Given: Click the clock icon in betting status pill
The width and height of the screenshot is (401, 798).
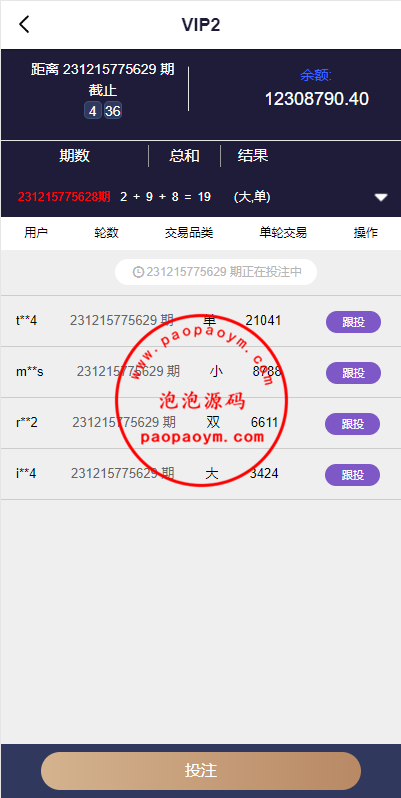Looking at the screenshot, I should 138,272.
